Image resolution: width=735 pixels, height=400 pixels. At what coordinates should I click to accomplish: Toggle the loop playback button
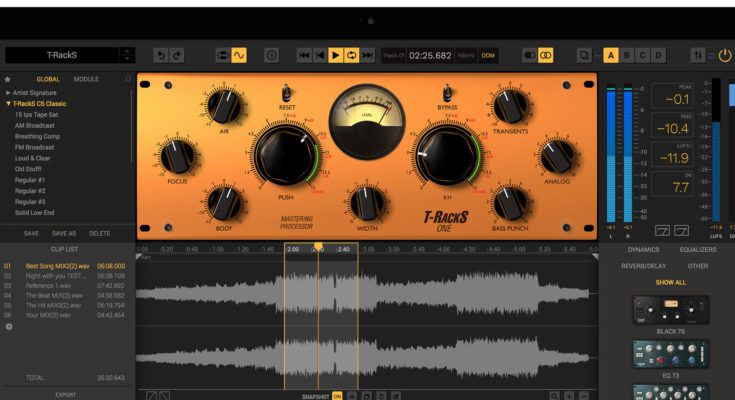(352, 56)
